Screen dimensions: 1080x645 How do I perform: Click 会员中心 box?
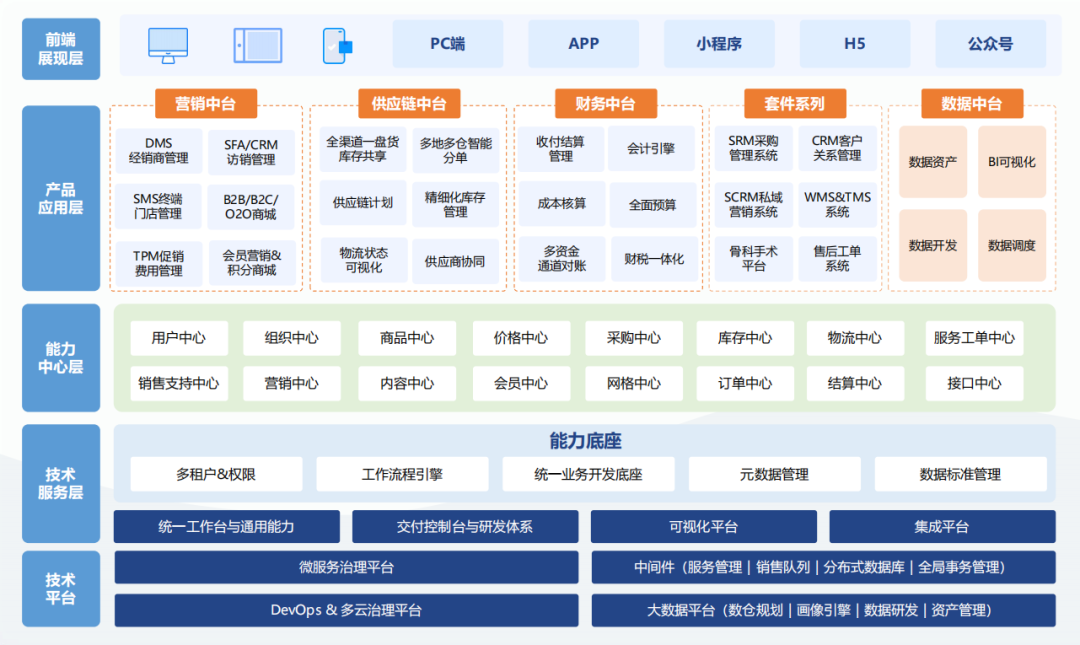coord(521,384)
